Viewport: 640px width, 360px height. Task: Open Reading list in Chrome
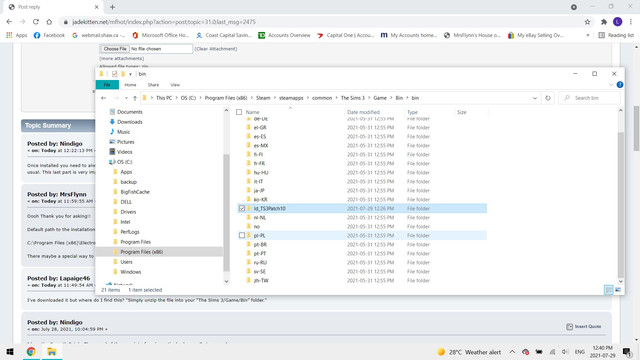point(616,35)
